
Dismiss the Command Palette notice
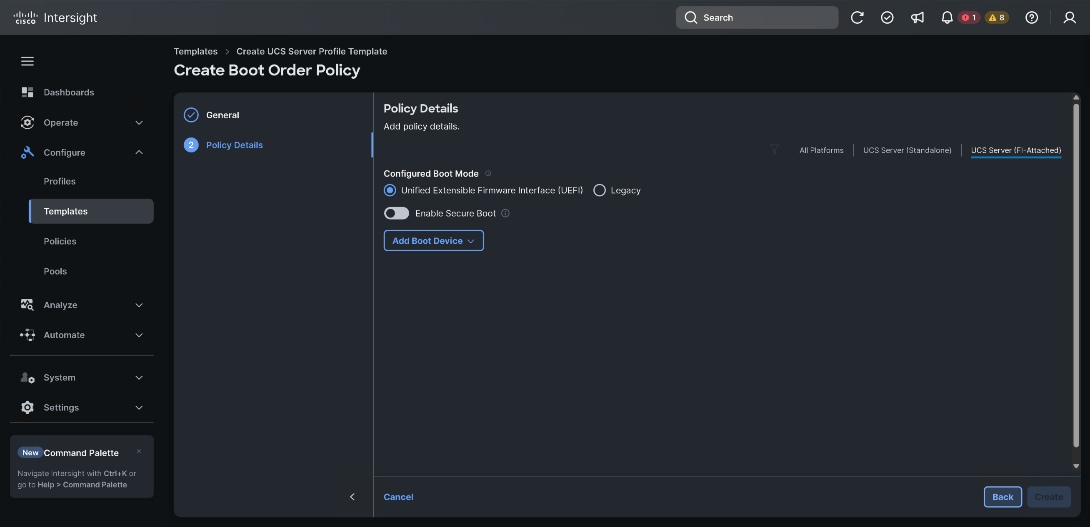pyautogui.click(x=139, y=451)
